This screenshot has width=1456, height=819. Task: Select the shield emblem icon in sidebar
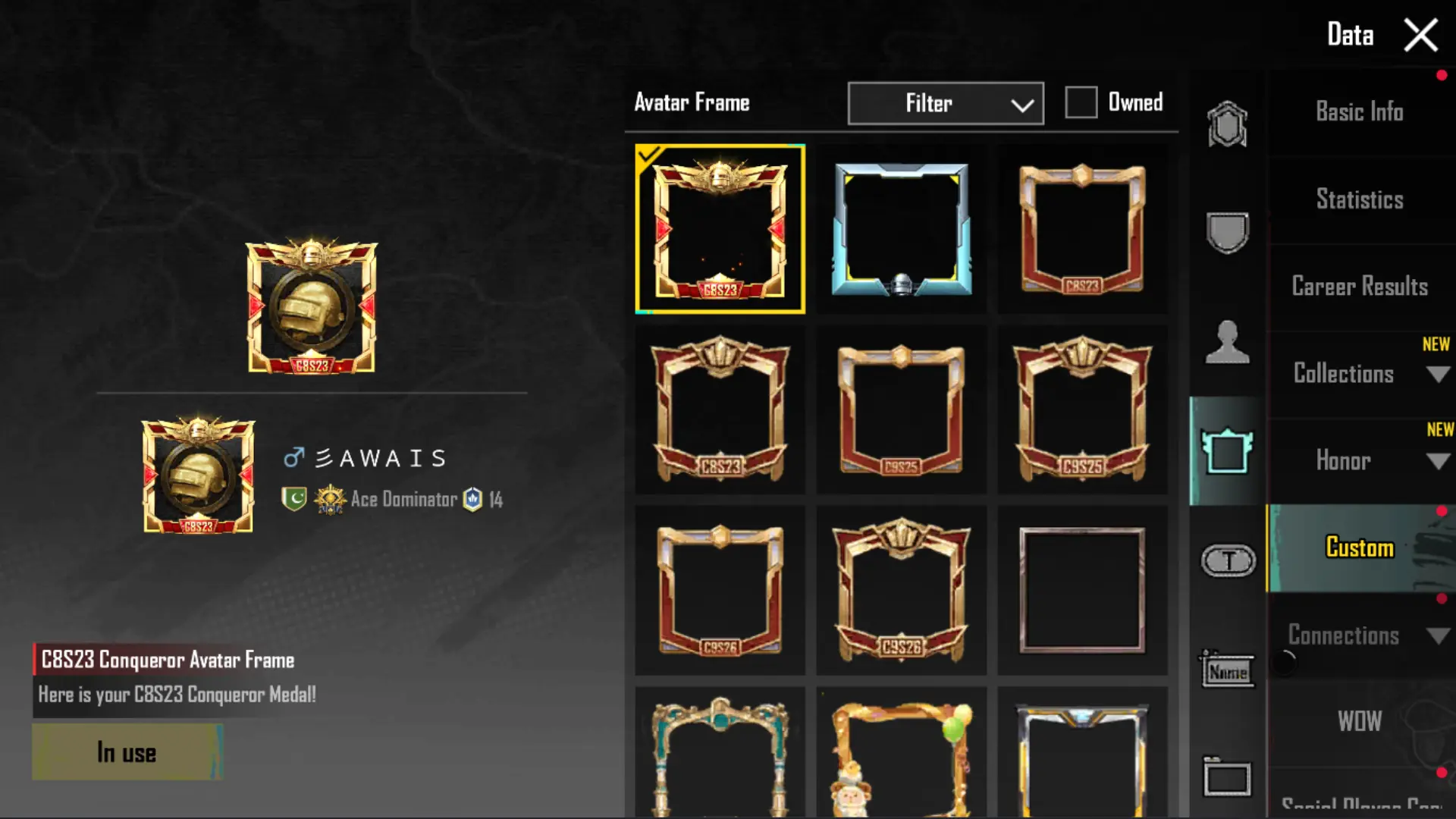click(1227, 232)
